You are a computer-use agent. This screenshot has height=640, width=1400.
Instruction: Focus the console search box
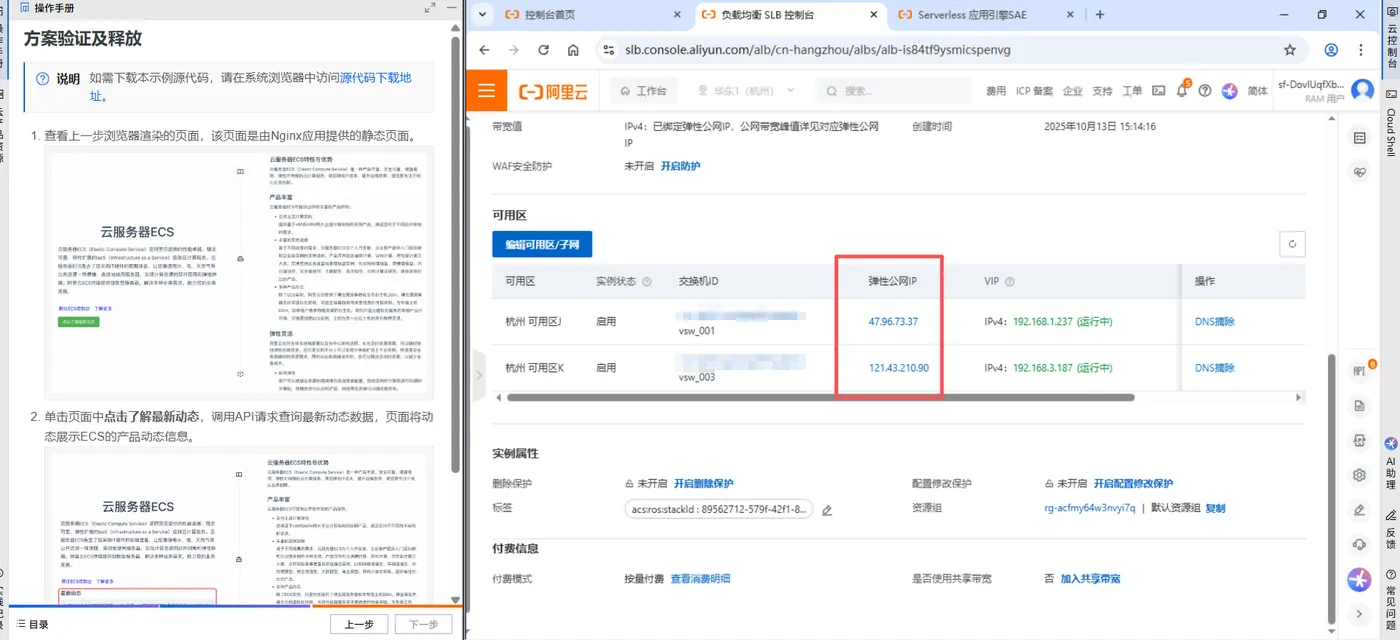[893, 91]
